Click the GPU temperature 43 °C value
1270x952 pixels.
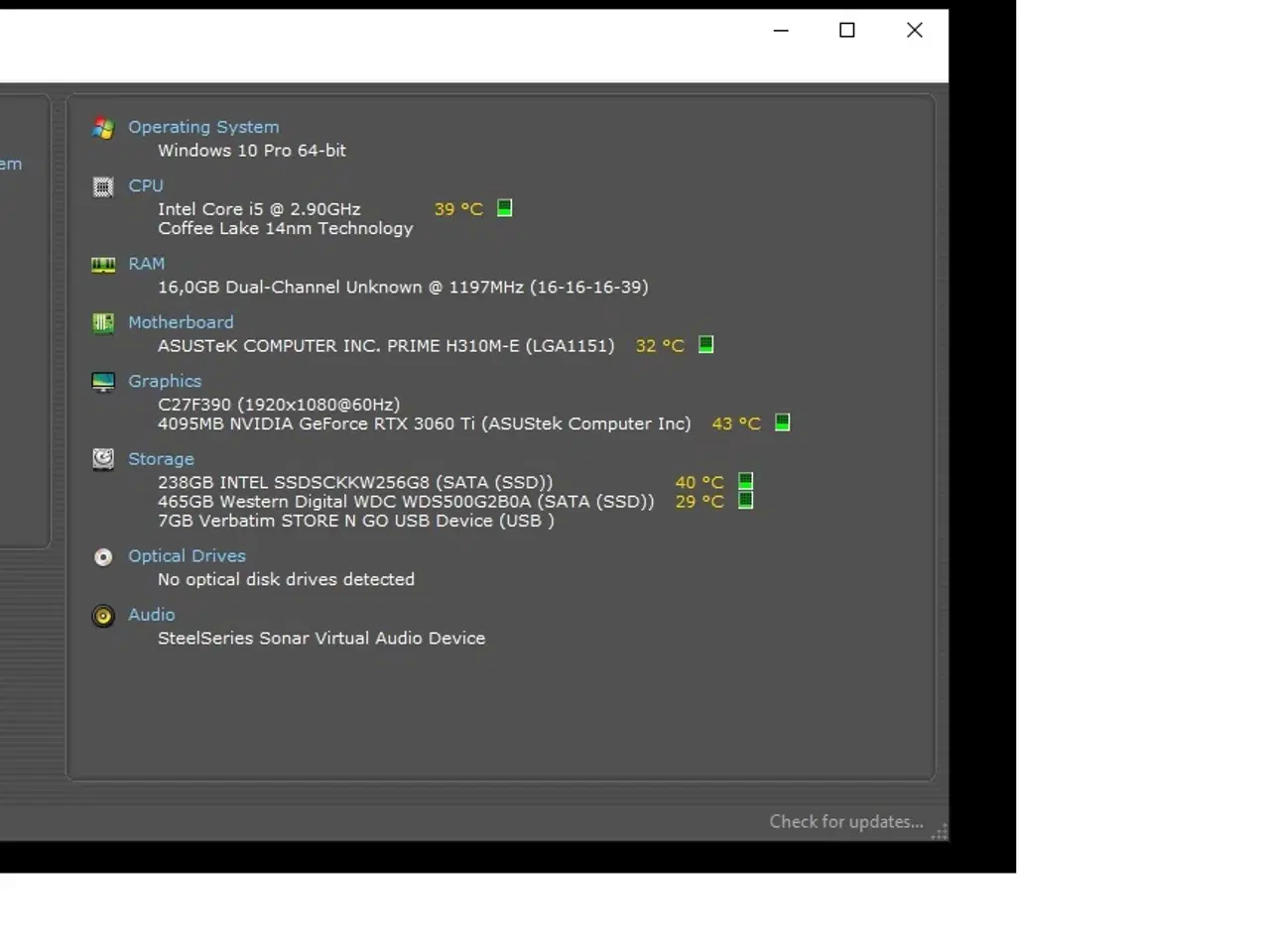[736, 423]
